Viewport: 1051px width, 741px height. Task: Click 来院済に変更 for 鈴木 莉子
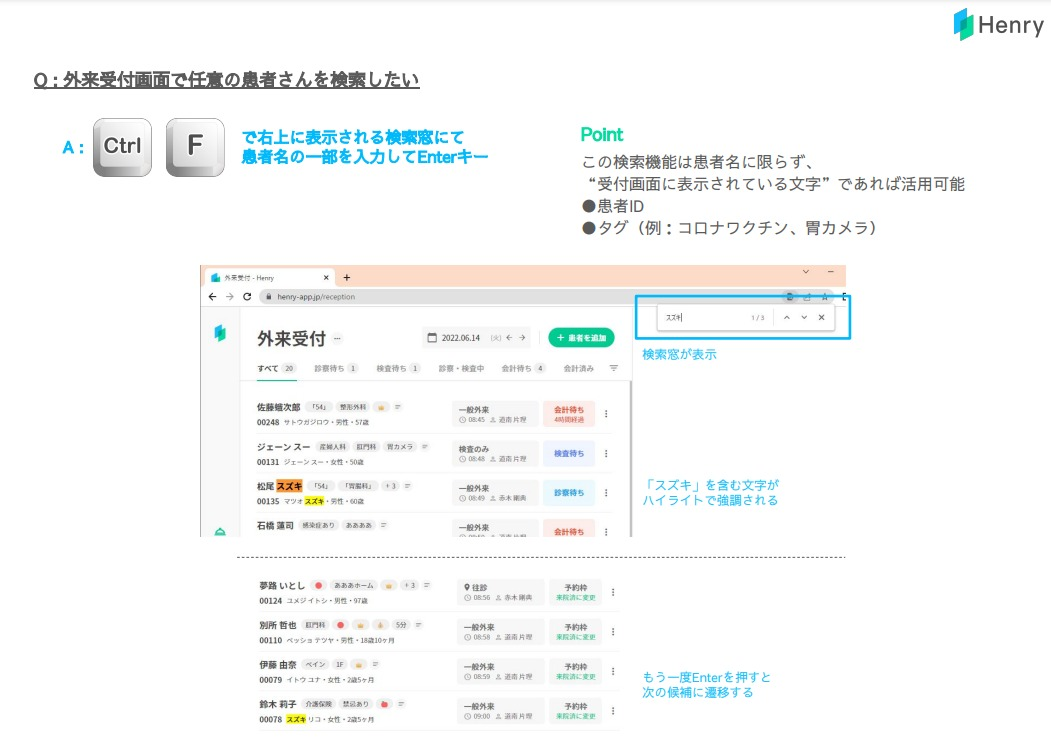tap(576, 716)
